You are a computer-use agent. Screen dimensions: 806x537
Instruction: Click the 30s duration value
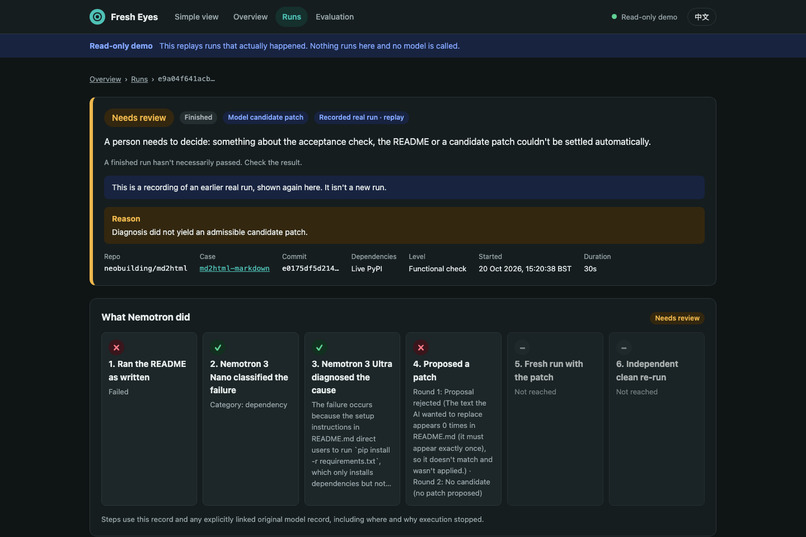pyautogui.click(x=590, y=269)
